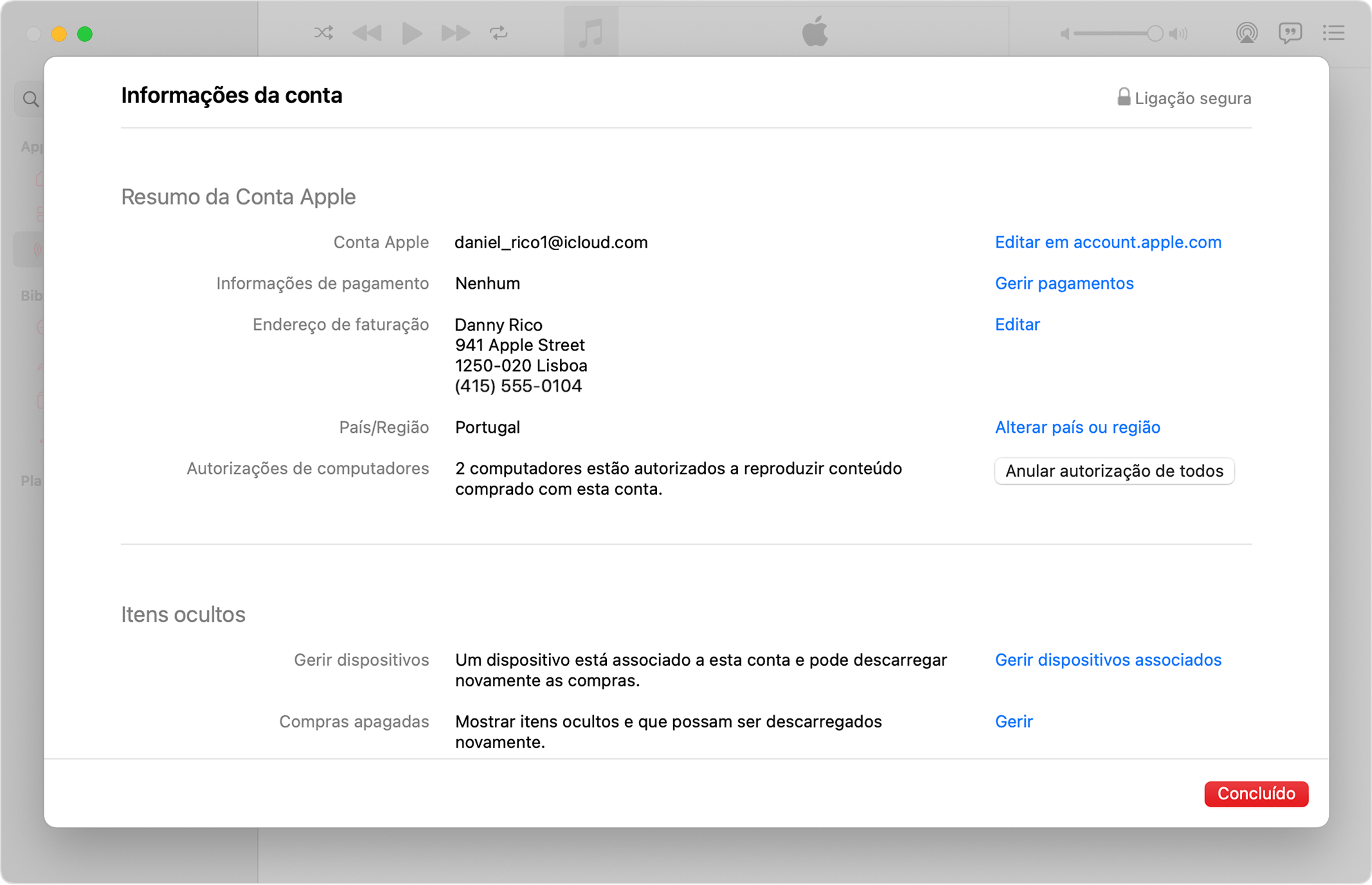Open AirPlay output options
Viewport: 1372px width, 885px height.
click(1247, 33)
